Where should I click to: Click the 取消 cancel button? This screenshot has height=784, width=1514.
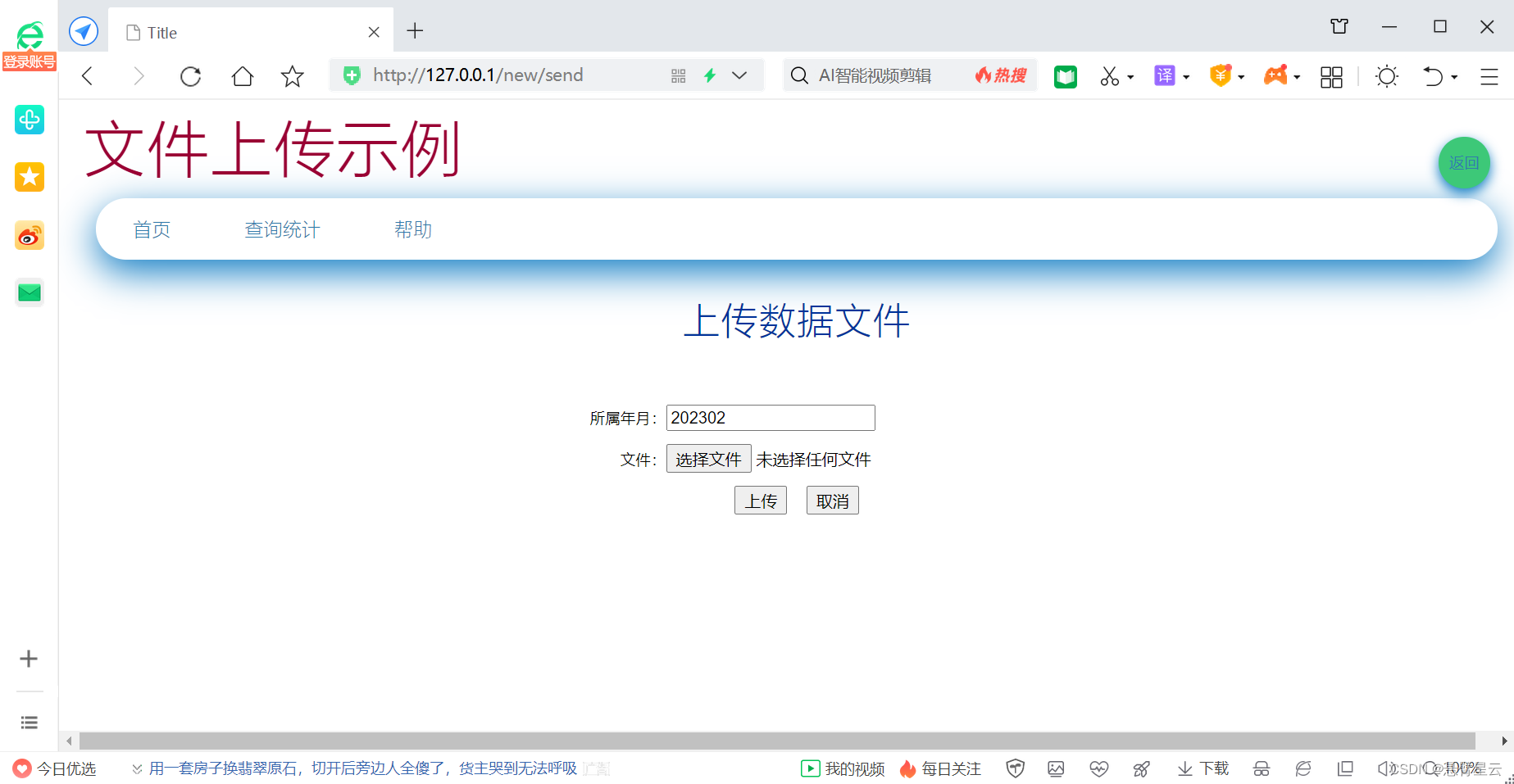tap(833, 501)
